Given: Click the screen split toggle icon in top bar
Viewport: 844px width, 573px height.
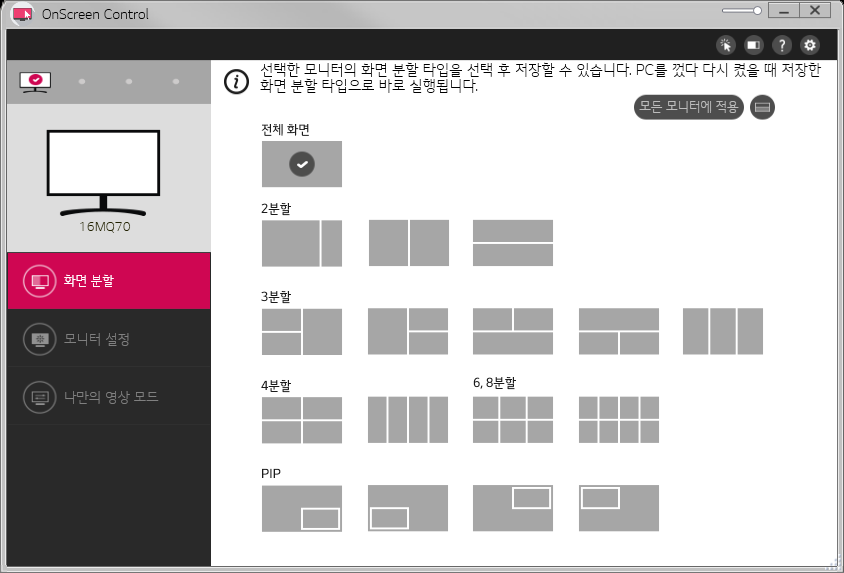Looking at the screenshot, I should [x=754, y=45].
